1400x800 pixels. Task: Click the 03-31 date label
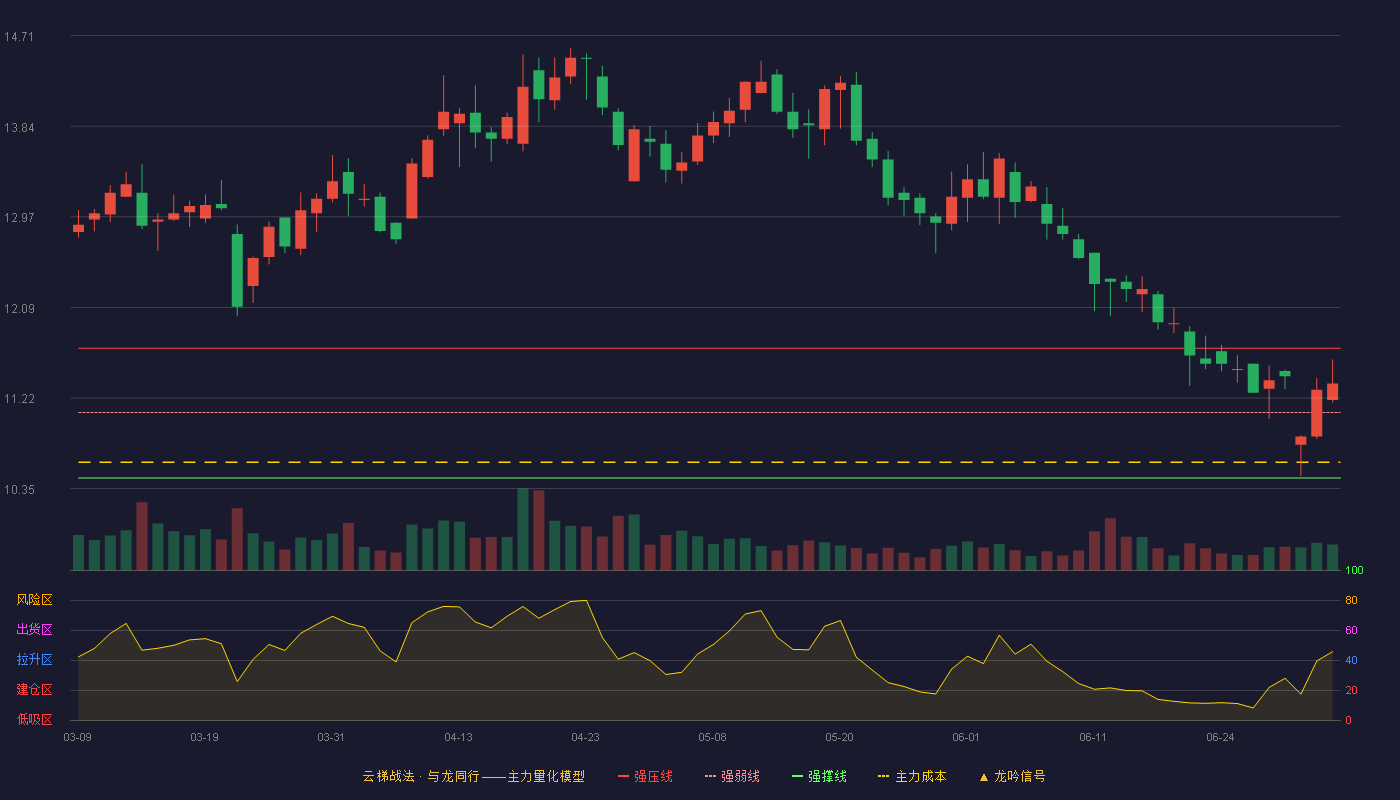point(331,737)
